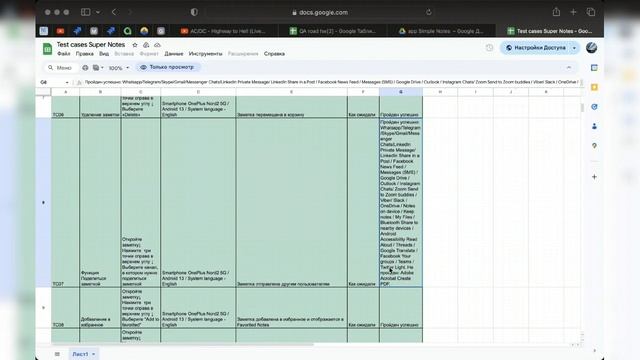Expand the filter views dropdown arrow

[x=102, y=68]
